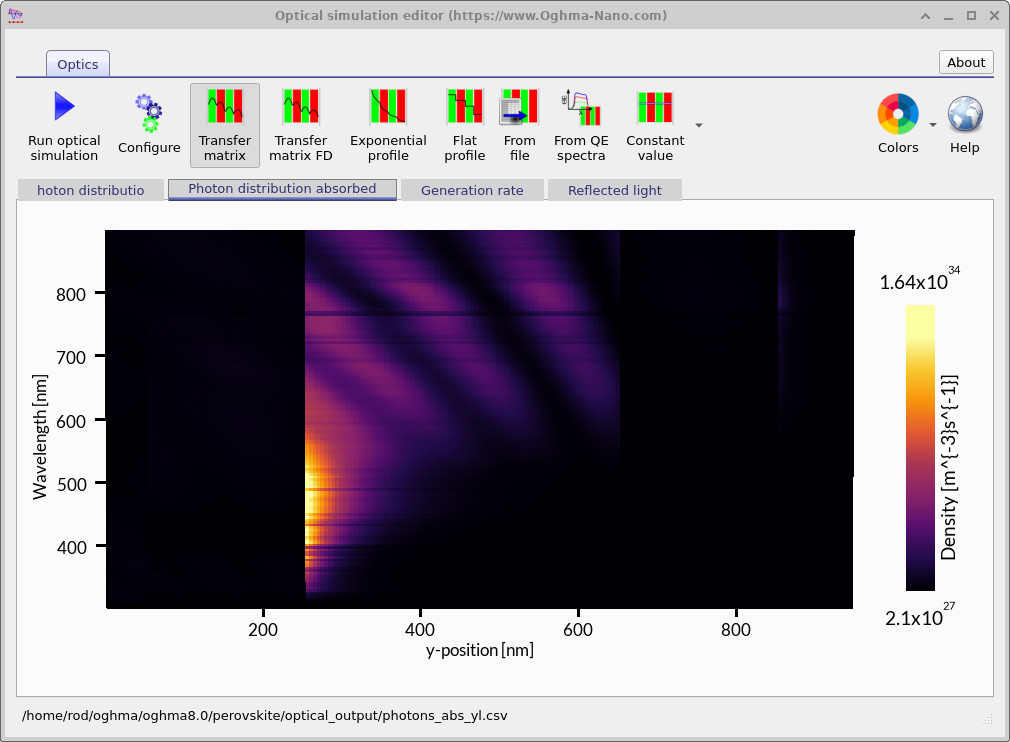This screenshot has height=742, width=1010.
Task: View the Generation rate tab
Action: 472,189
